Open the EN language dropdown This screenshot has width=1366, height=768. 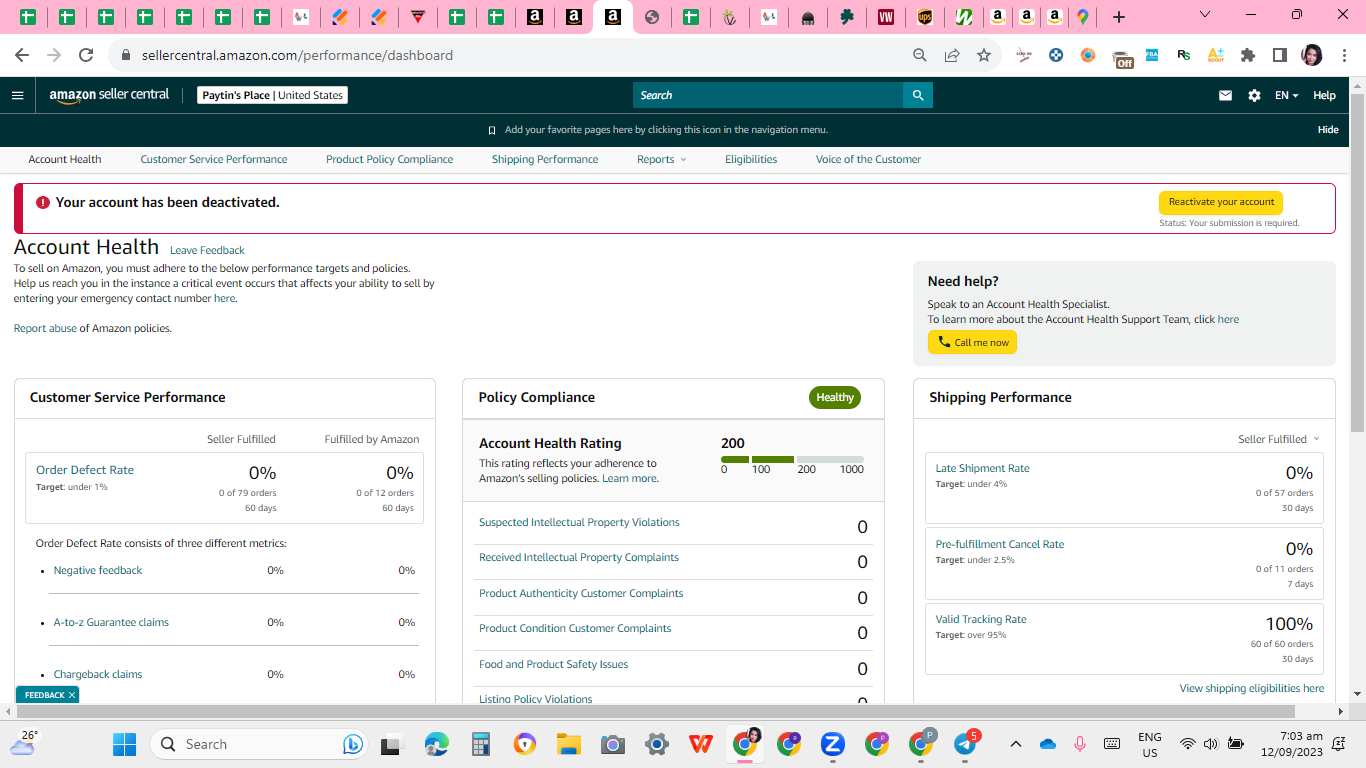click(1286, 95)
